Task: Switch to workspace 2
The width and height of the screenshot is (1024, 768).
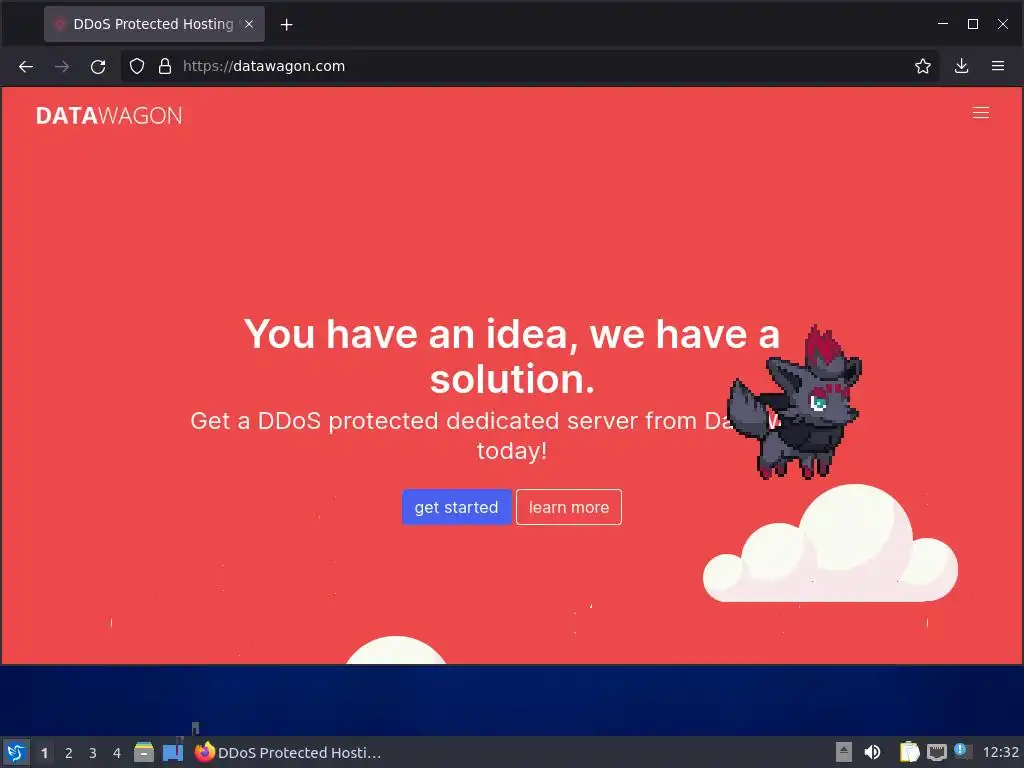Action: 69,753
